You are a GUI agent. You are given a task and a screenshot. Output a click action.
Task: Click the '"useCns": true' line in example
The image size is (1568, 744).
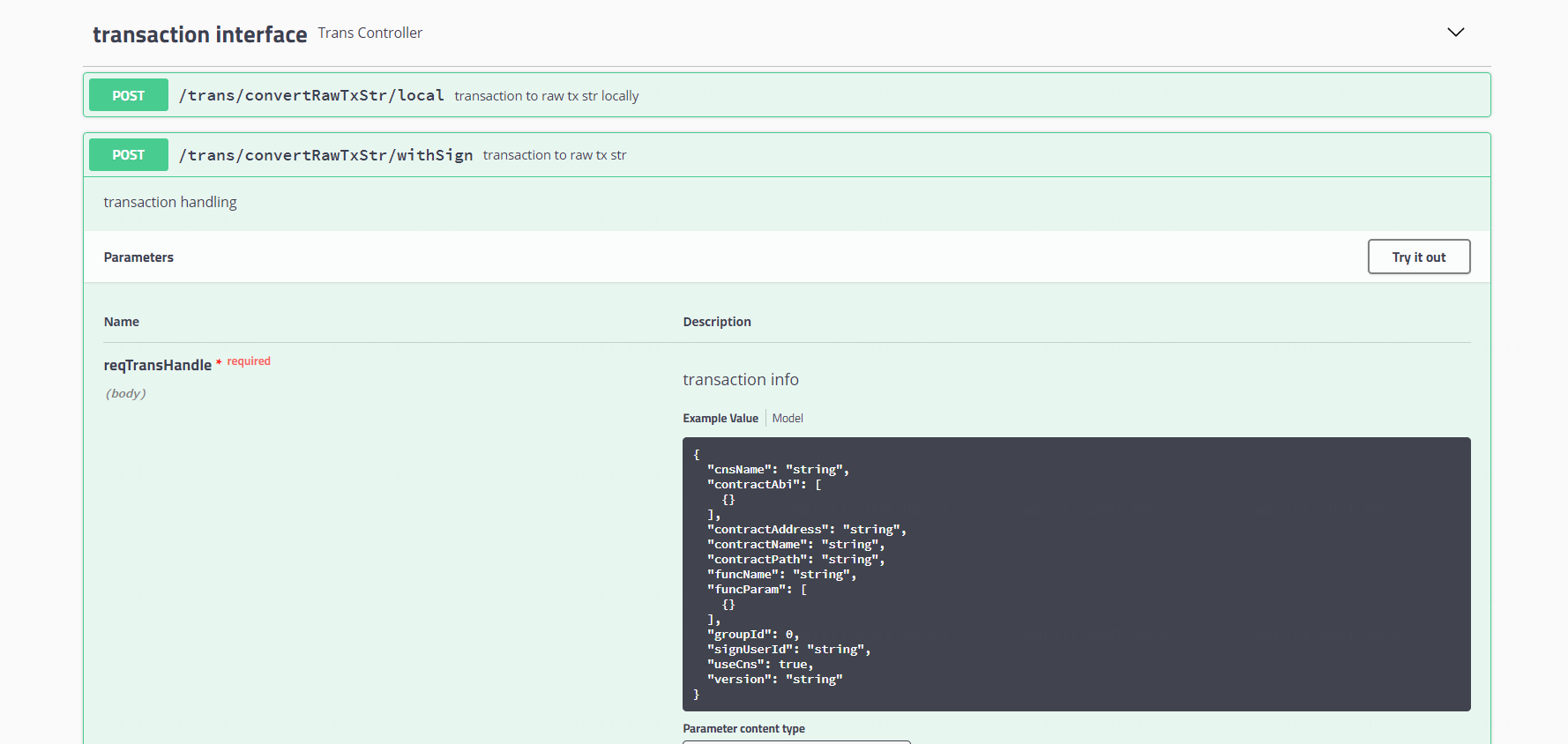[x=760, y=665]
